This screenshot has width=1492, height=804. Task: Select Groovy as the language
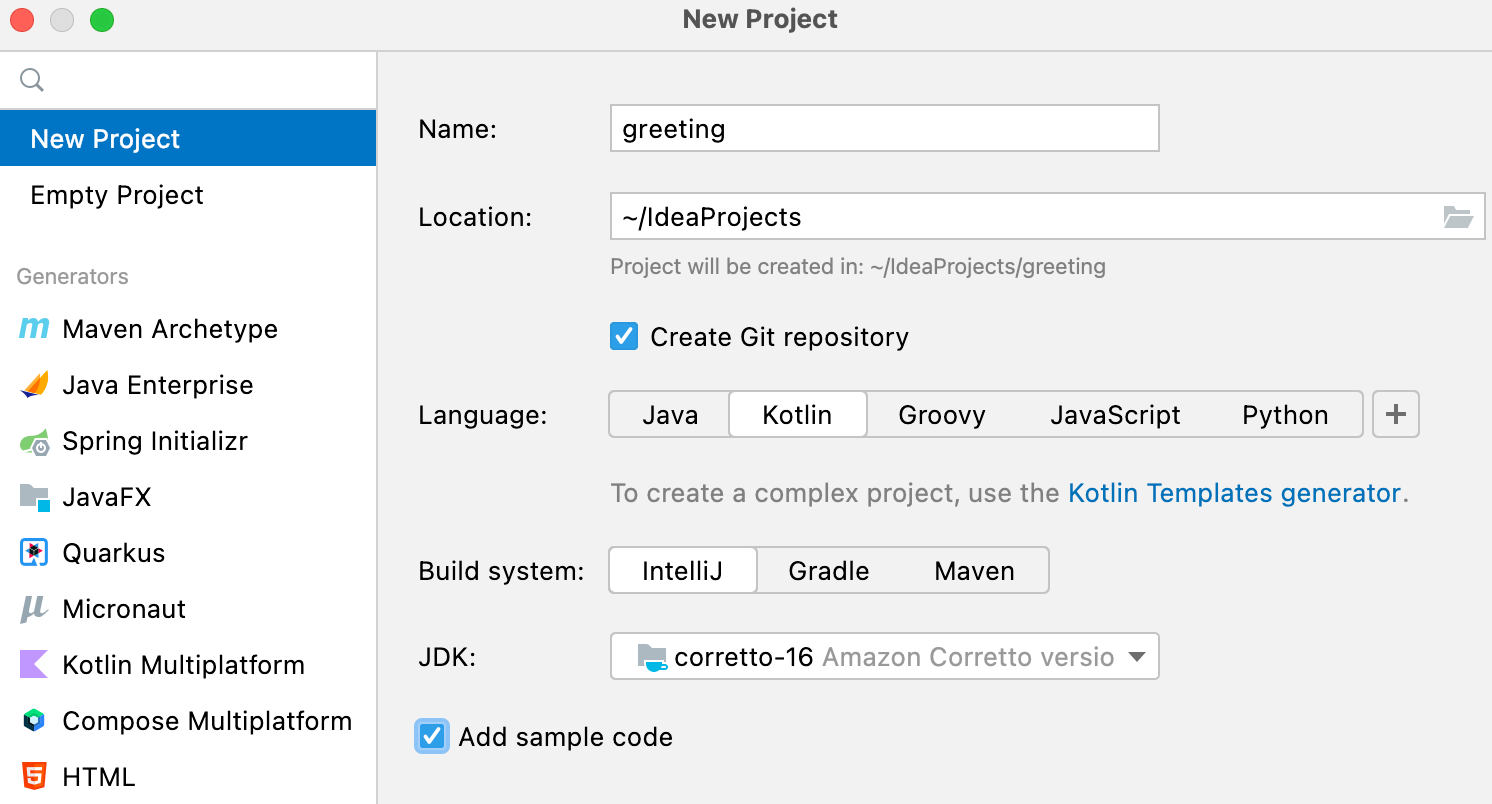942,415
